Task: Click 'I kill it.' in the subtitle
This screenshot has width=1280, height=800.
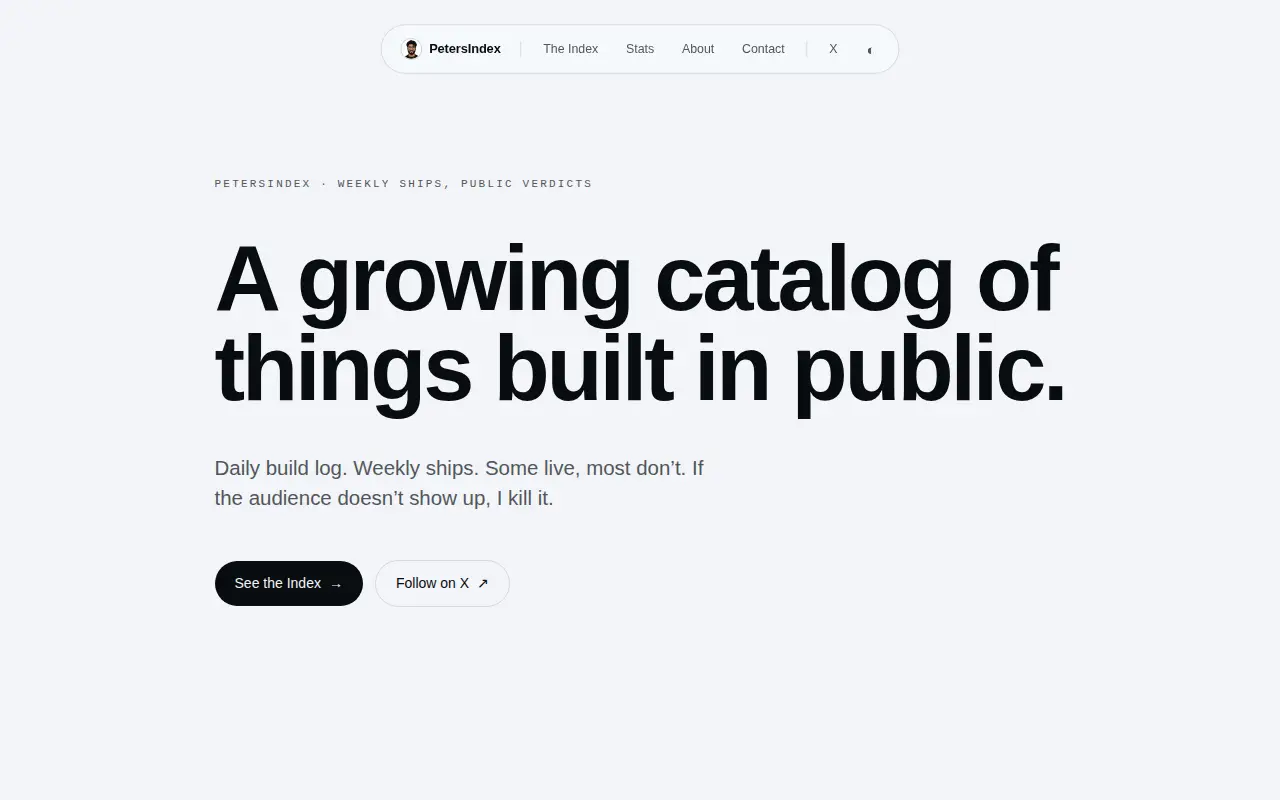Action: click(x=525, y=498)
